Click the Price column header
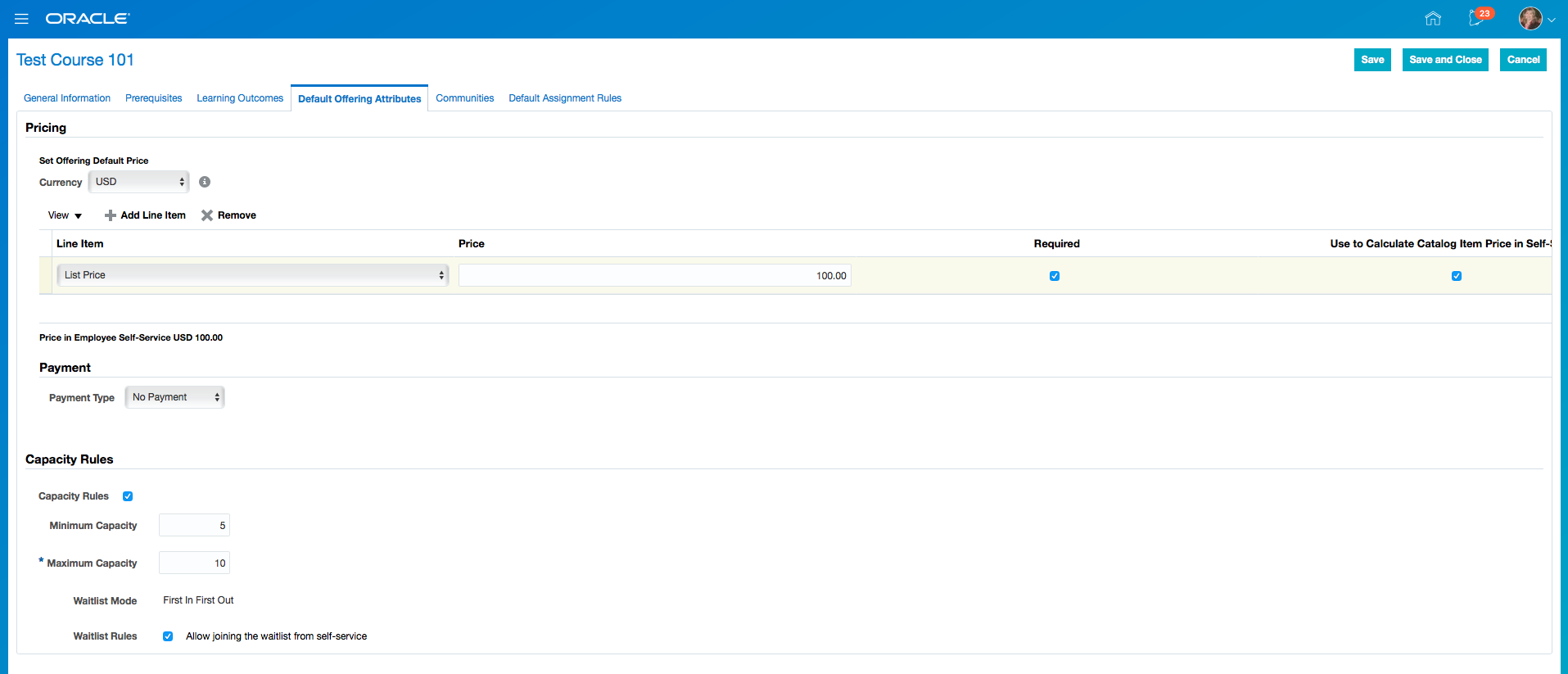The height and width of the screenshot is (674, 1568). tap(472, 244)
